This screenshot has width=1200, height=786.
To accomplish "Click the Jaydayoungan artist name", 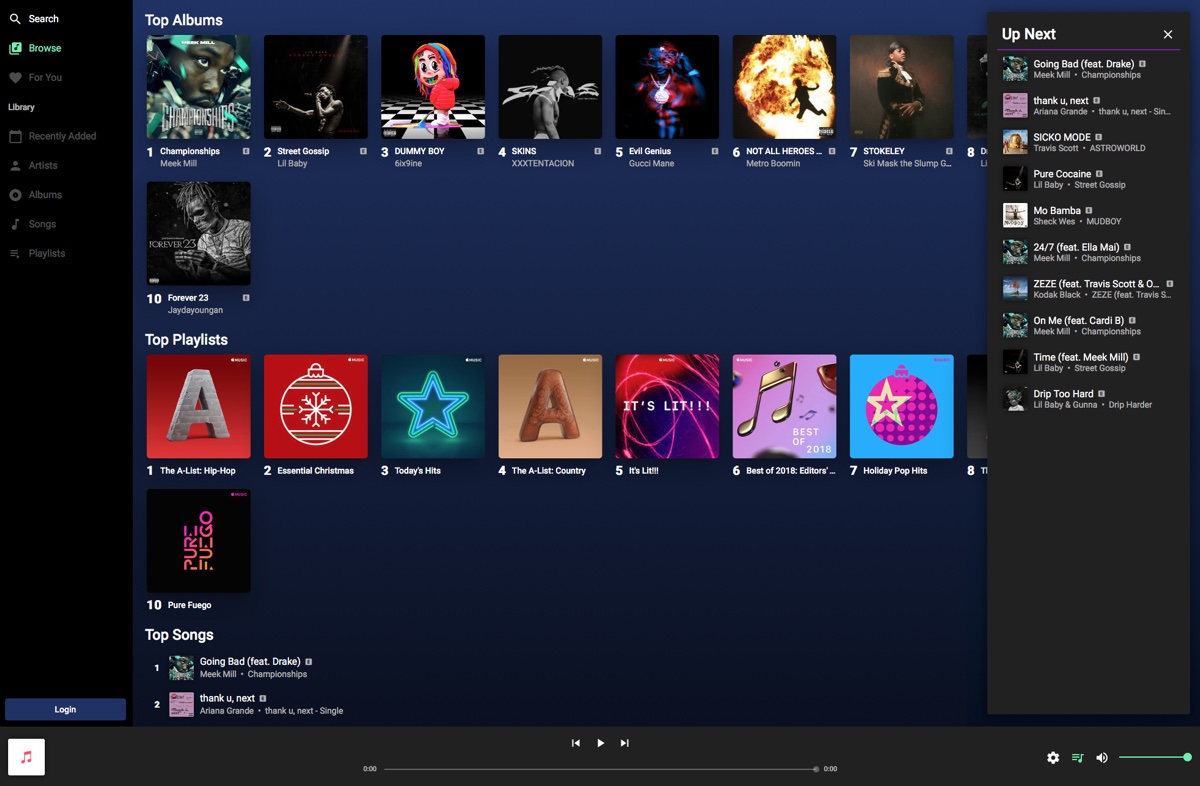I will 195,310.
